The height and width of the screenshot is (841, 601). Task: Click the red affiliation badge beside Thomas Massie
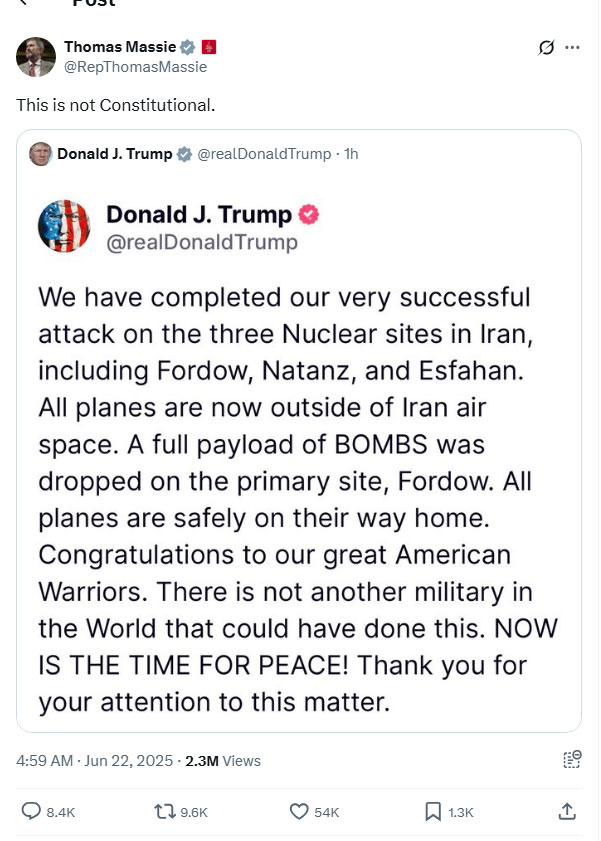209,47
